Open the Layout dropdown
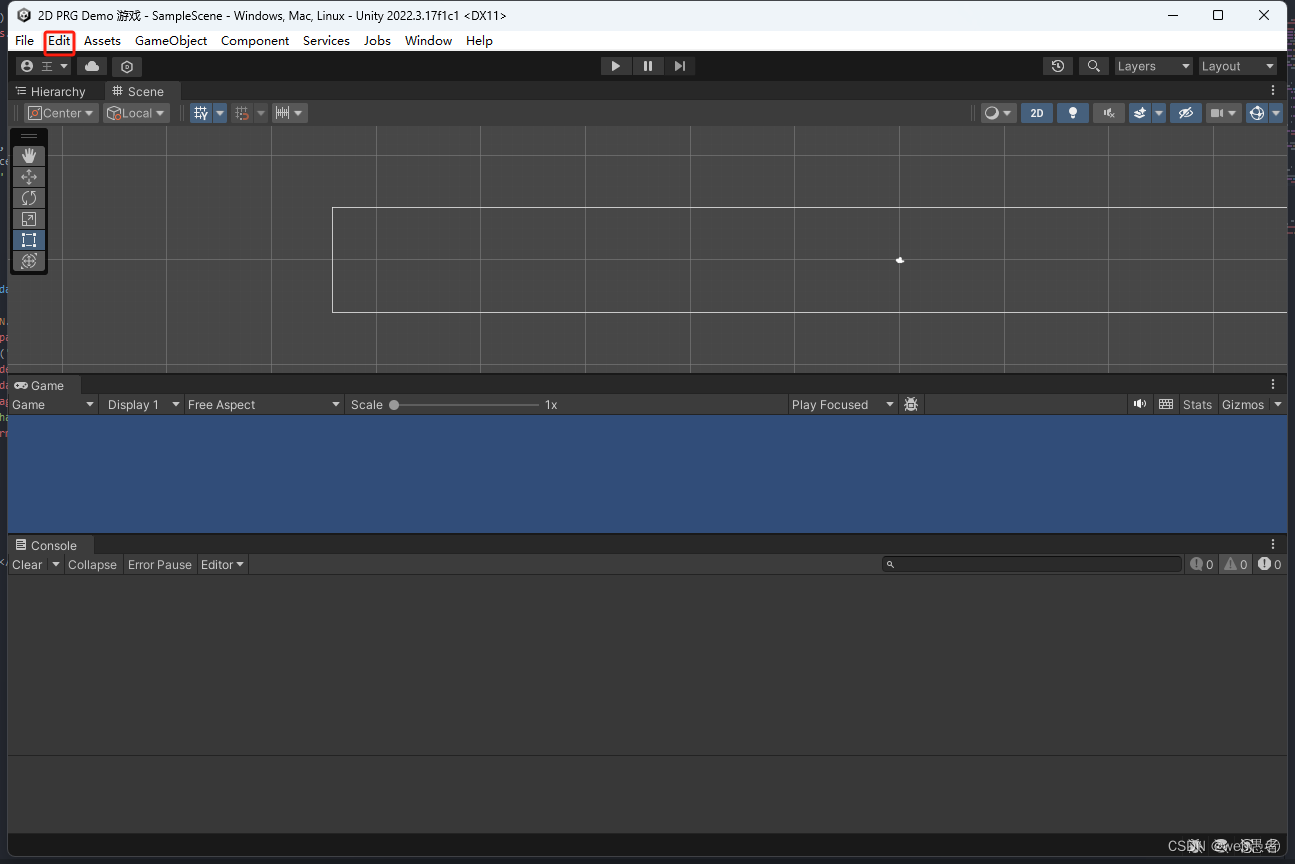 [x=1238, y=66]
